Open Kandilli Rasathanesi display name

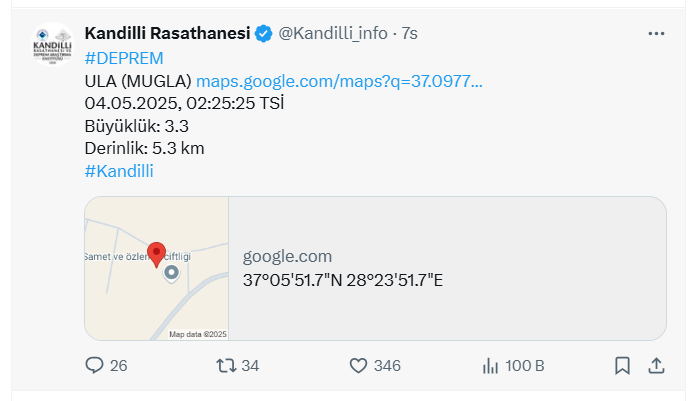pyautogui.click(x=167, y=33)
